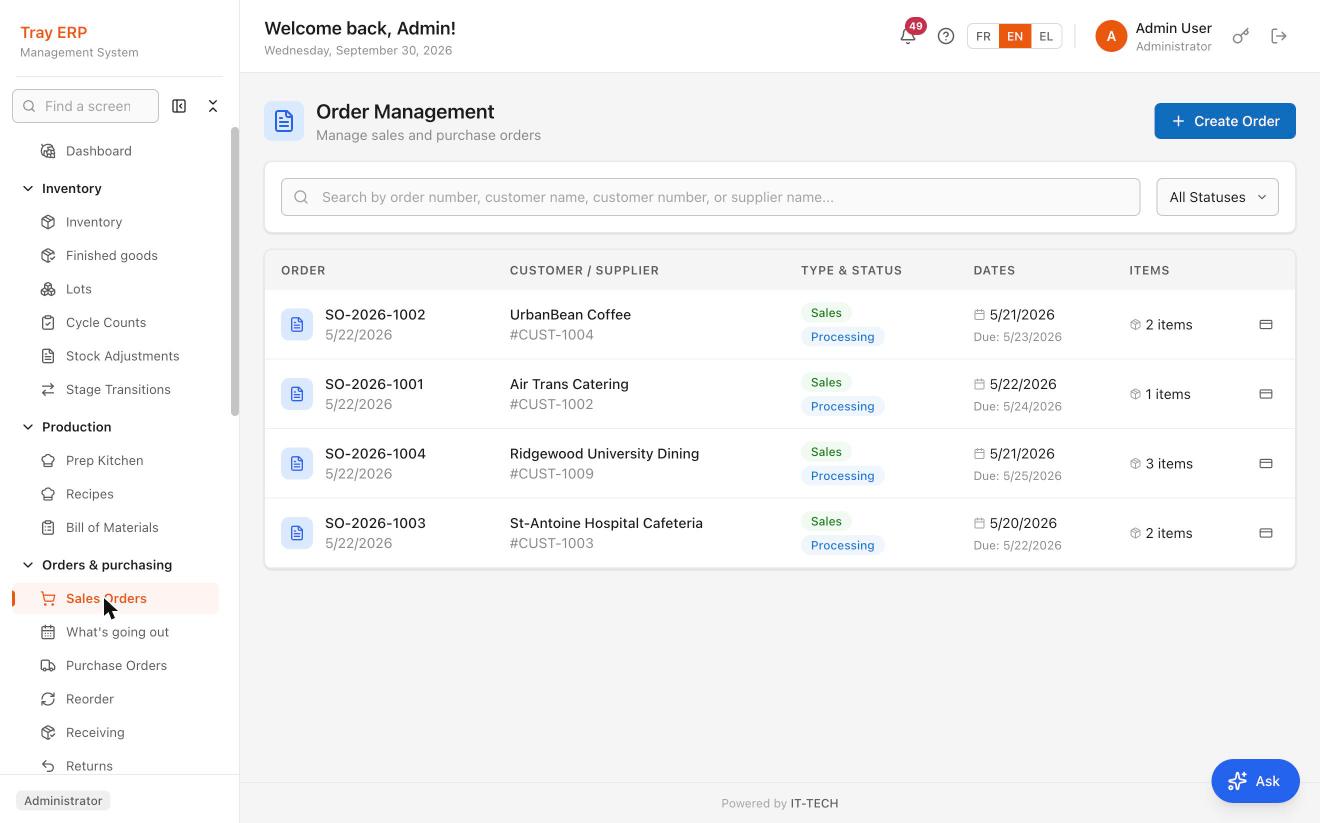The height and width of the screenshot is (823, 1320).
Task: Click the Create Order button
Action: pyautogui.click(x=1225, y=121)
